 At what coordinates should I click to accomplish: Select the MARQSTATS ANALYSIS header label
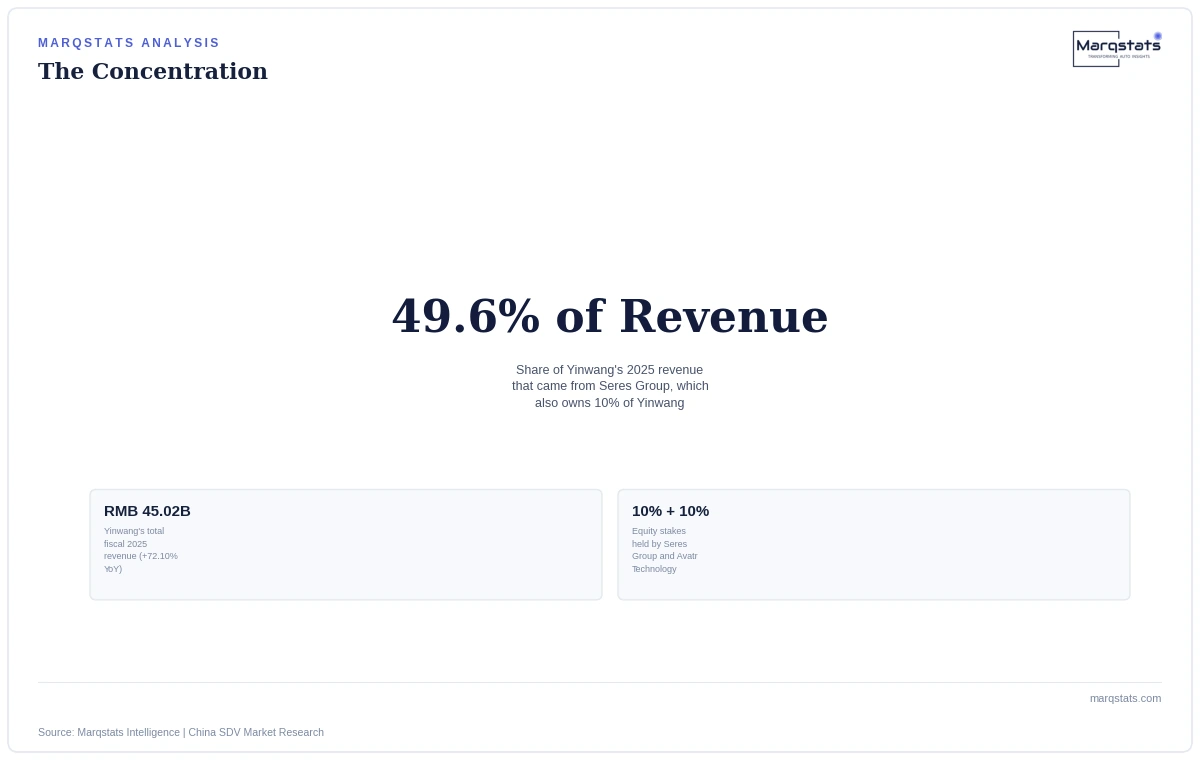(129, 43)
